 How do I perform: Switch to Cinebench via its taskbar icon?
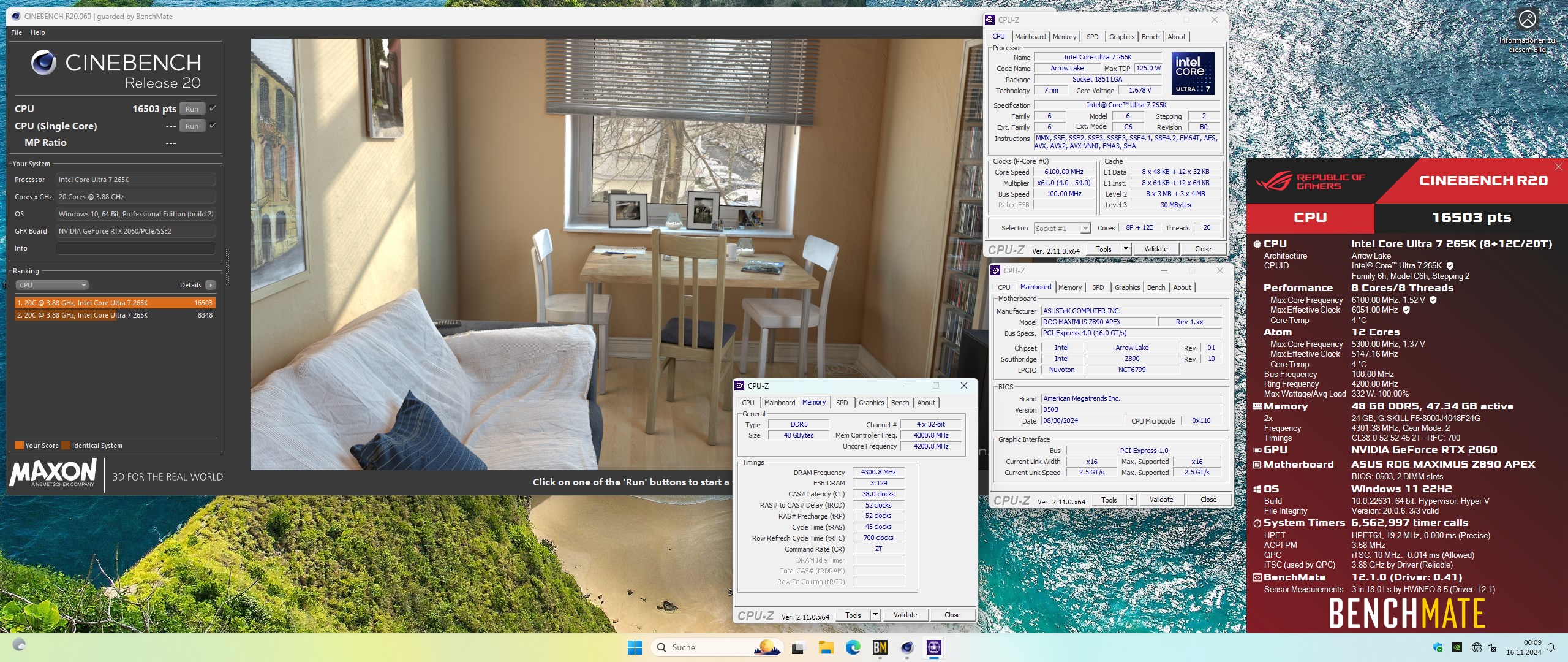click(x=907, y=647)
